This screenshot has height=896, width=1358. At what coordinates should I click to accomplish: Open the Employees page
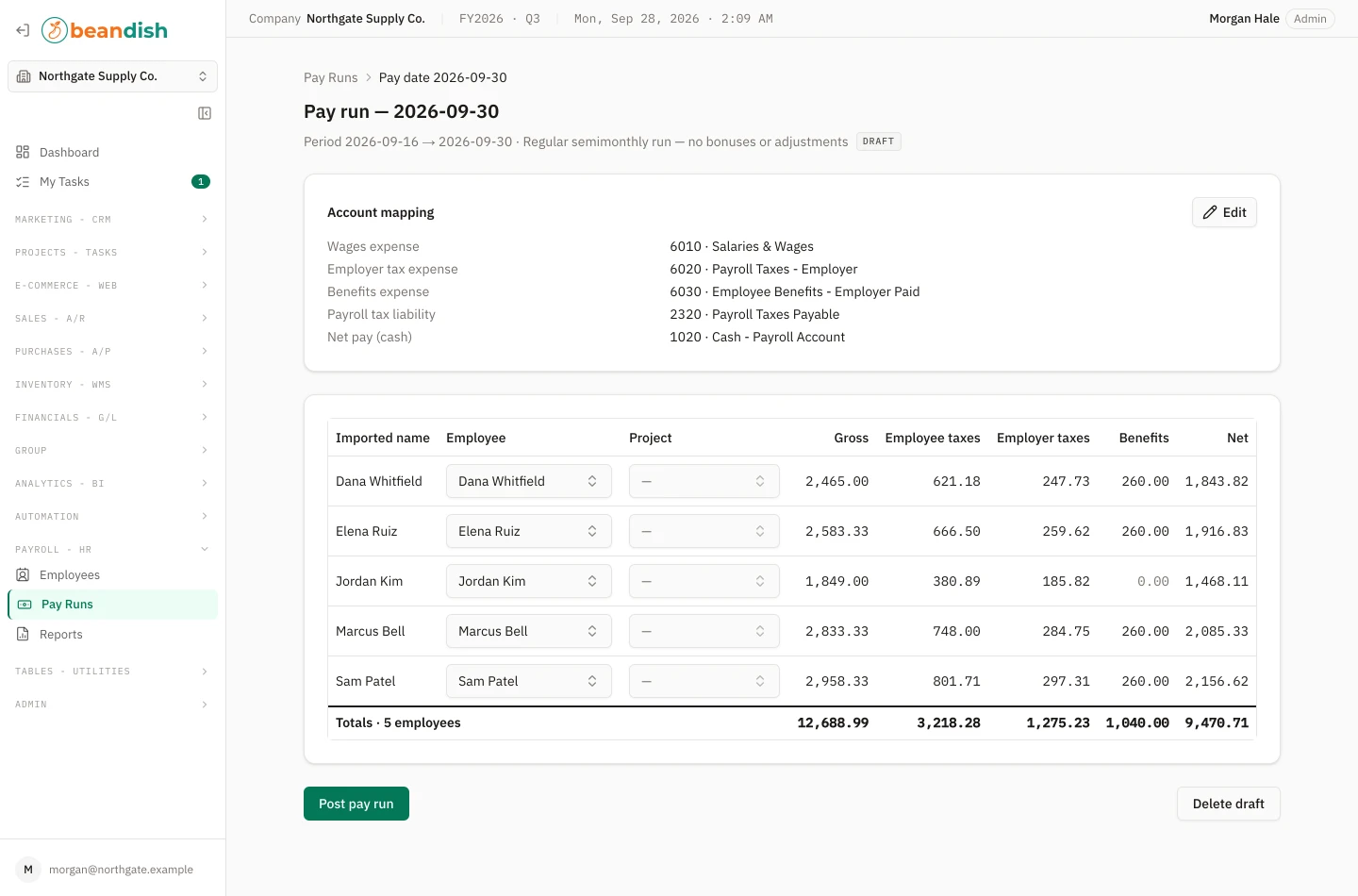112,574
